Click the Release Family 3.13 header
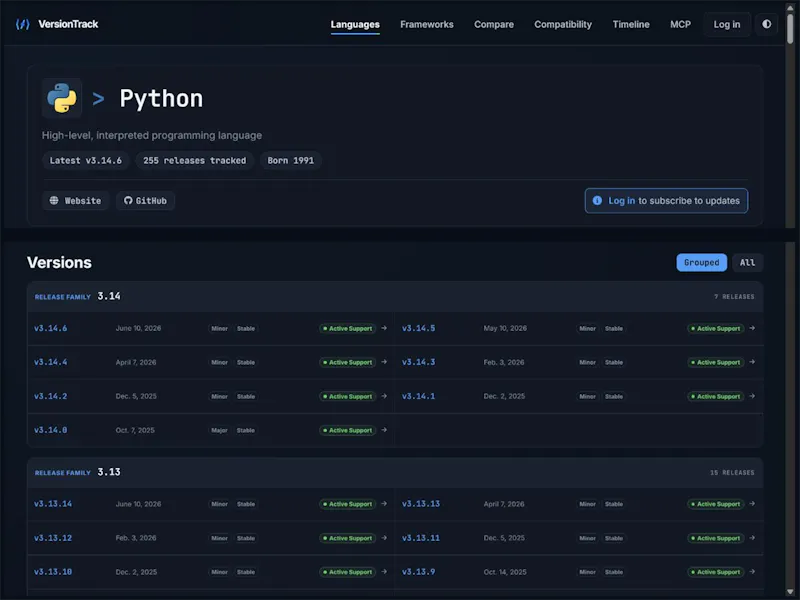The image size is (800, 600). click(x=395, y=472)
